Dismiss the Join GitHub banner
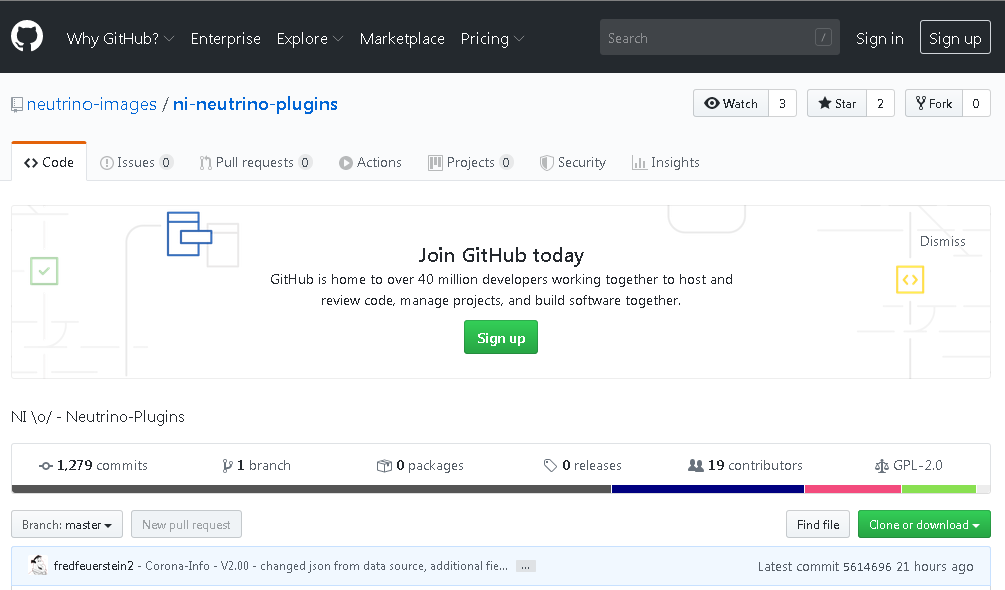The height and width of the screenshot is (590, 1005). click(x=942, y=241)
